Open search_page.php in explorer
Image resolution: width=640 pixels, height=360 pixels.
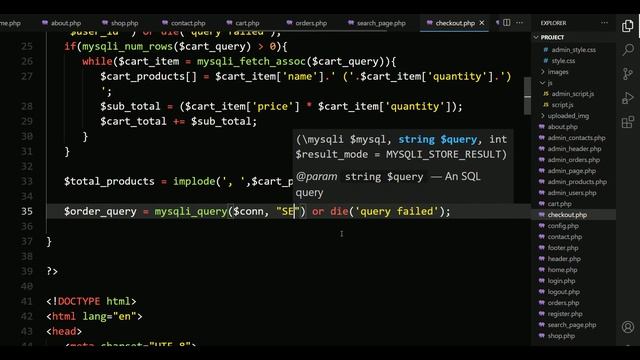tap(573, 325)
